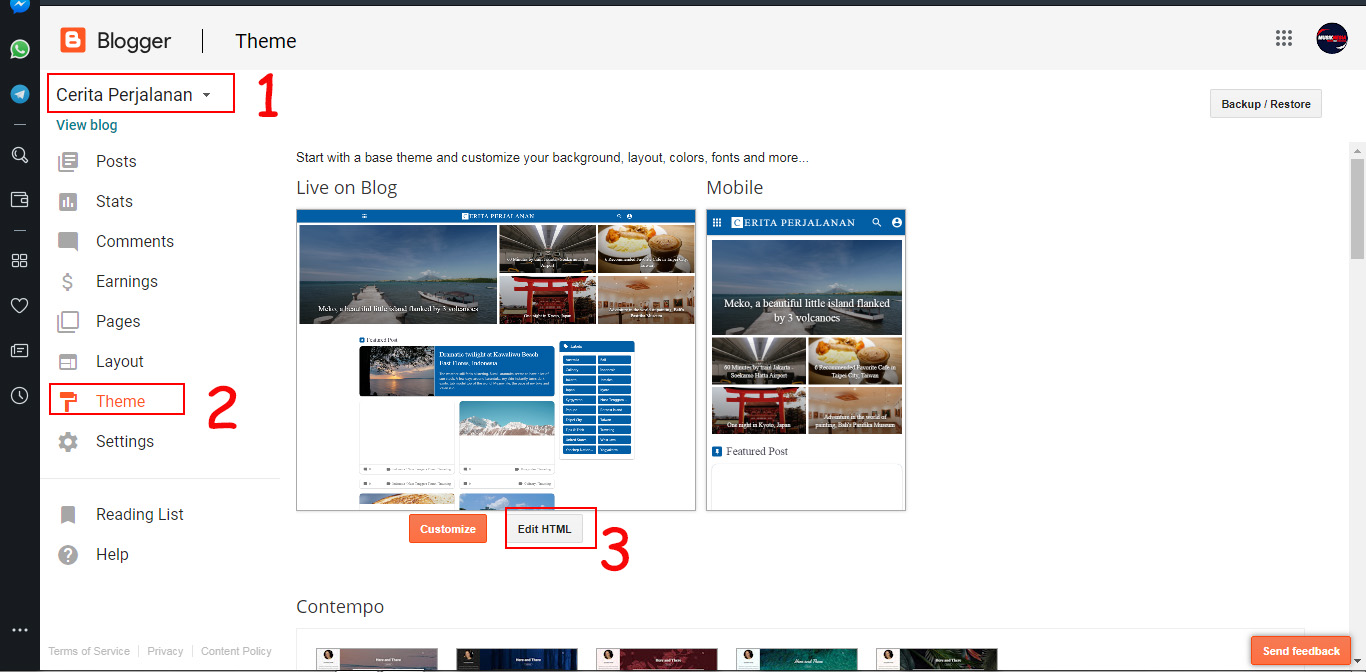Click the Send feedback button
Screen dimensions: 1366x672
pos(1301,651)
